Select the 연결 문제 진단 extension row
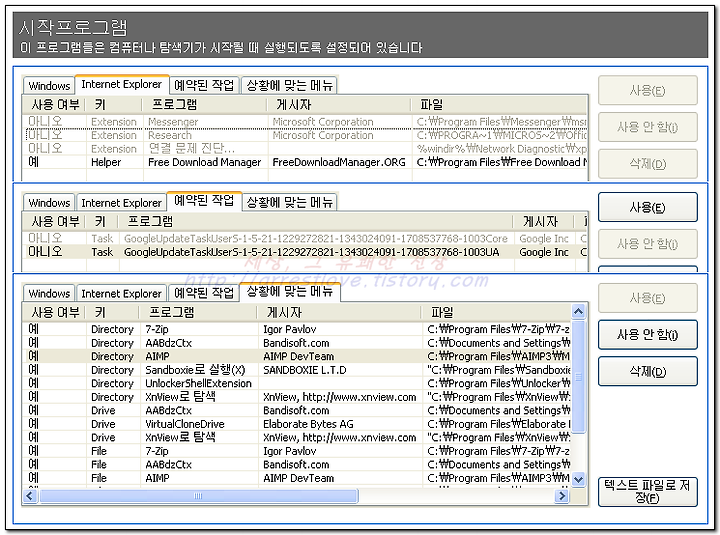This screenshot has height=535, width=720. [305, 149]
